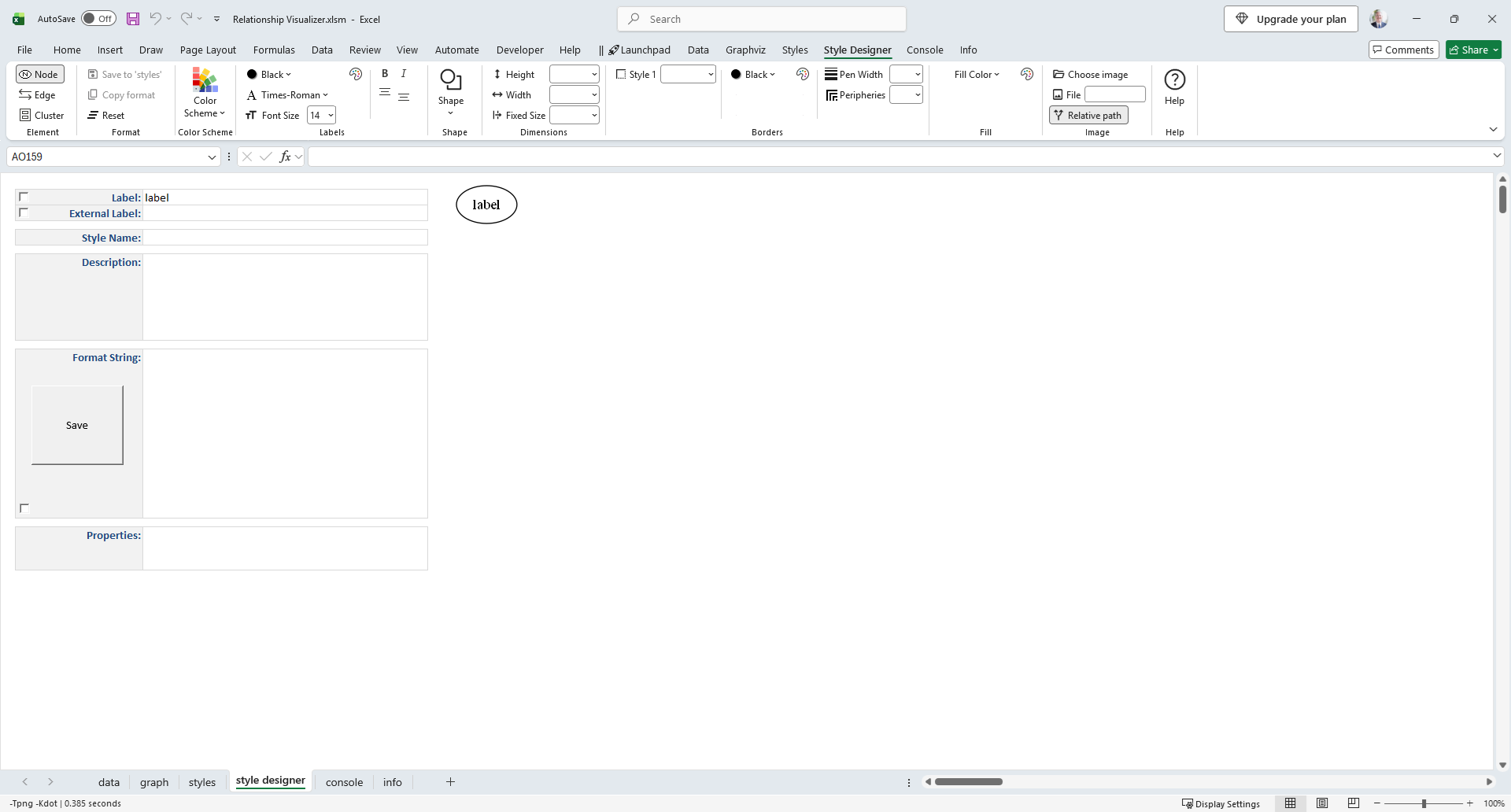This screenshot has height=812, width=1511.
Task: Switch to the graph sheet tab
Action: tap(154, 781)
